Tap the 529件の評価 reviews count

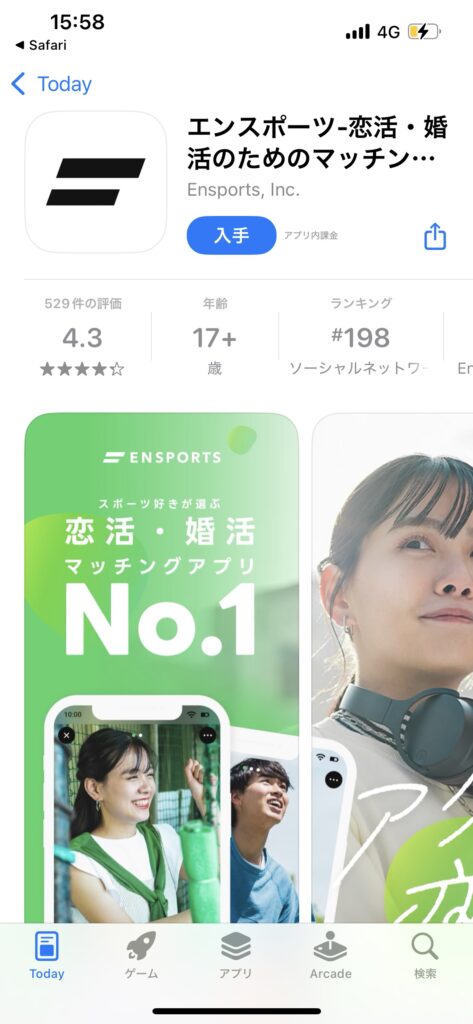point(83,304)
